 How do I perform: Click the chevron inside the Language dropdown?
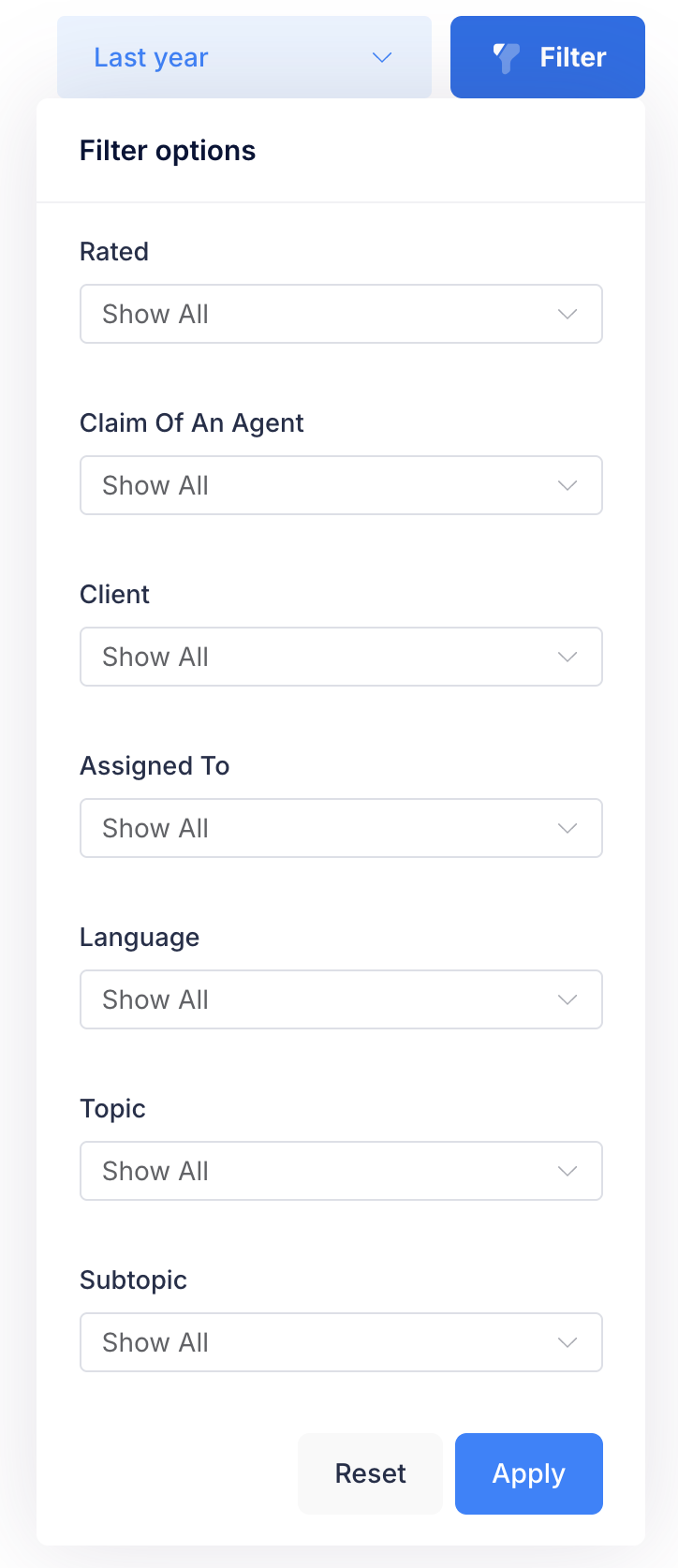(x=567, y=999)
